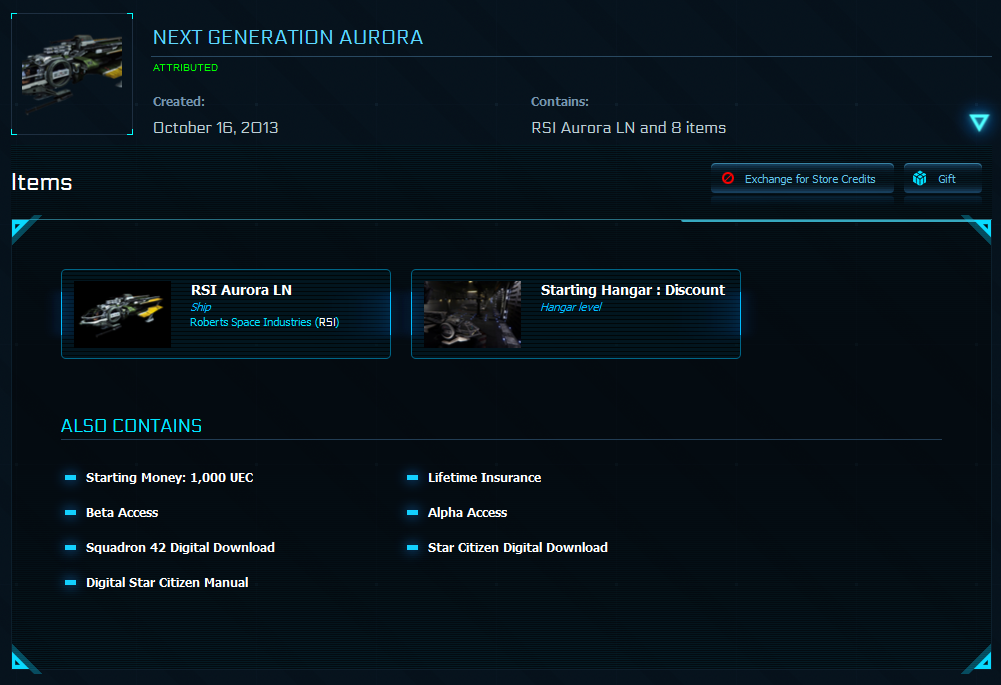The width and height of the screenshot is (1001, 685).
Task: Click Digital Star Citizen Manual entry
Action: (x=167, y=582)
